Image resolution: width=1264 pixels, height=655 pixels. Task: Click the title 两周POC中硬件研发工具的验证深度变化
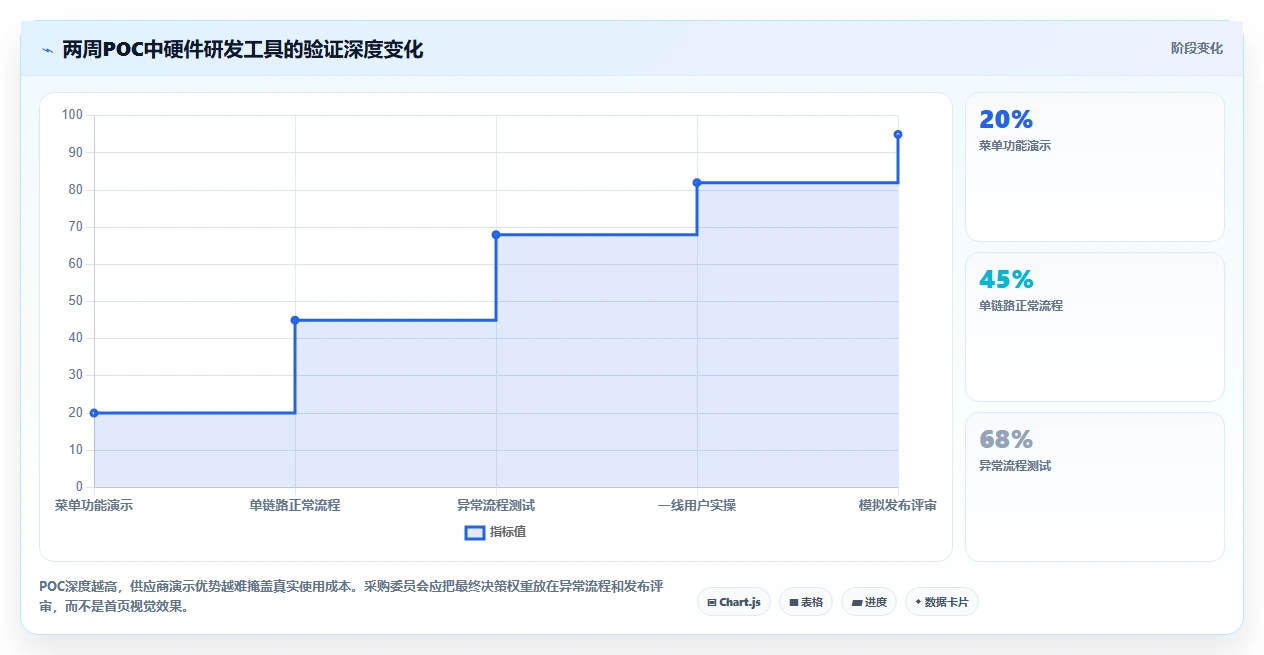(243, 49)
